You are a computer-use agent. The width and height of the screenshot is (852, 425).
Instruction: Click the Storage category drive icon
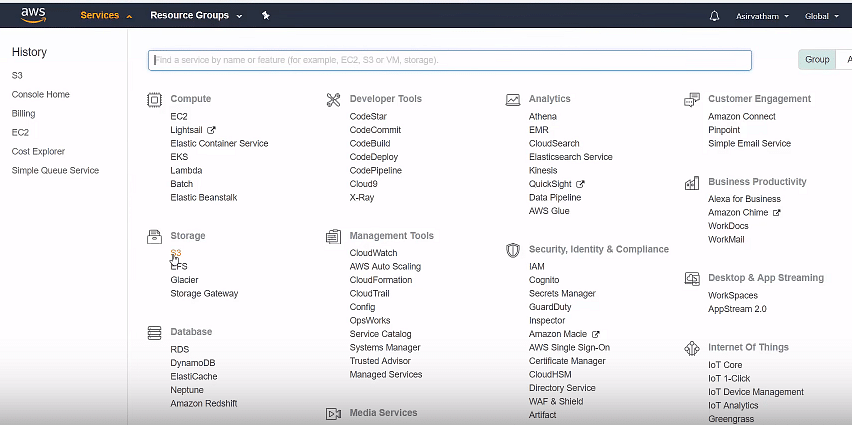coord(154,236)
